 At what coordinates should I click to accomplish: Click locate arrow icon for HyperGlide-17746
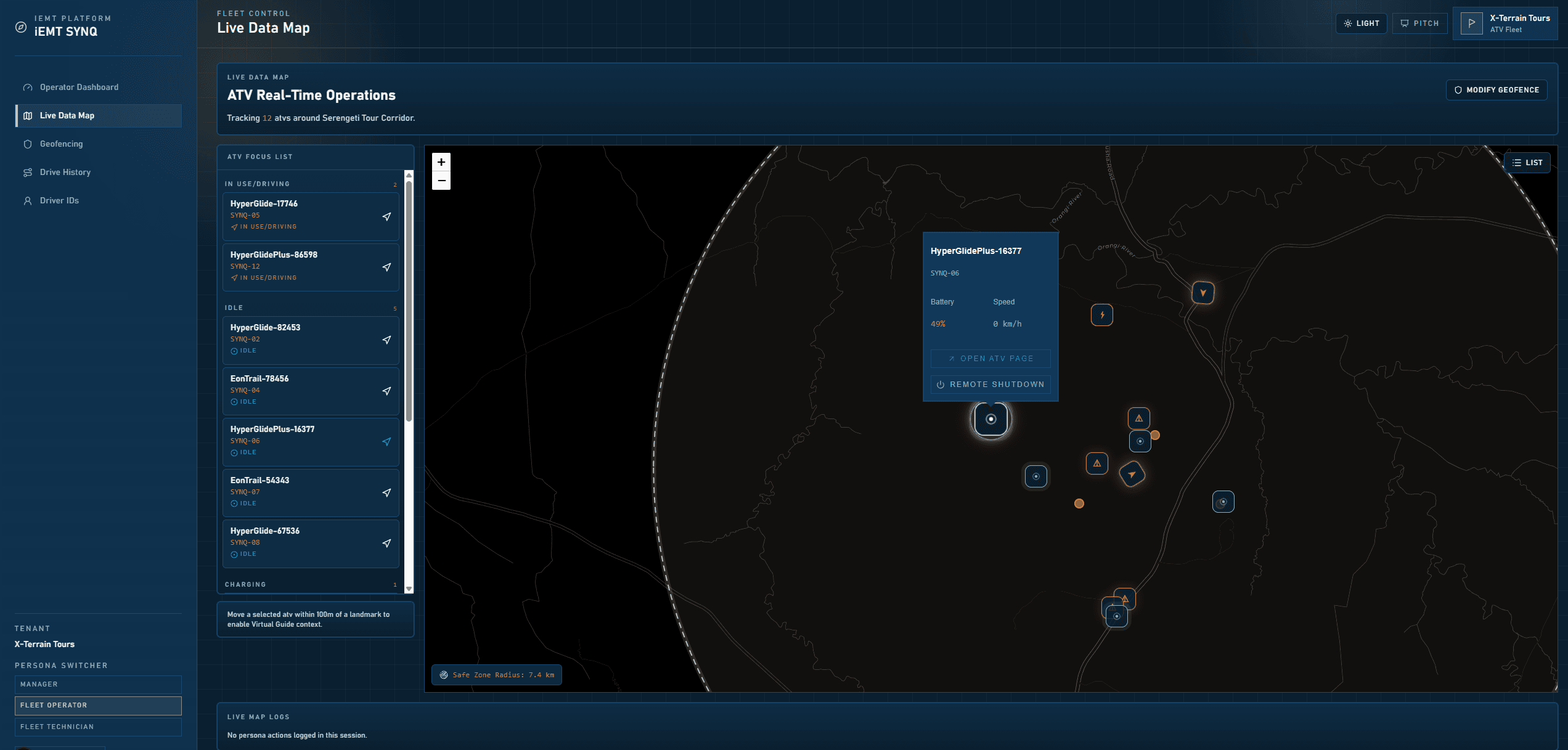(x=386, y=216)
